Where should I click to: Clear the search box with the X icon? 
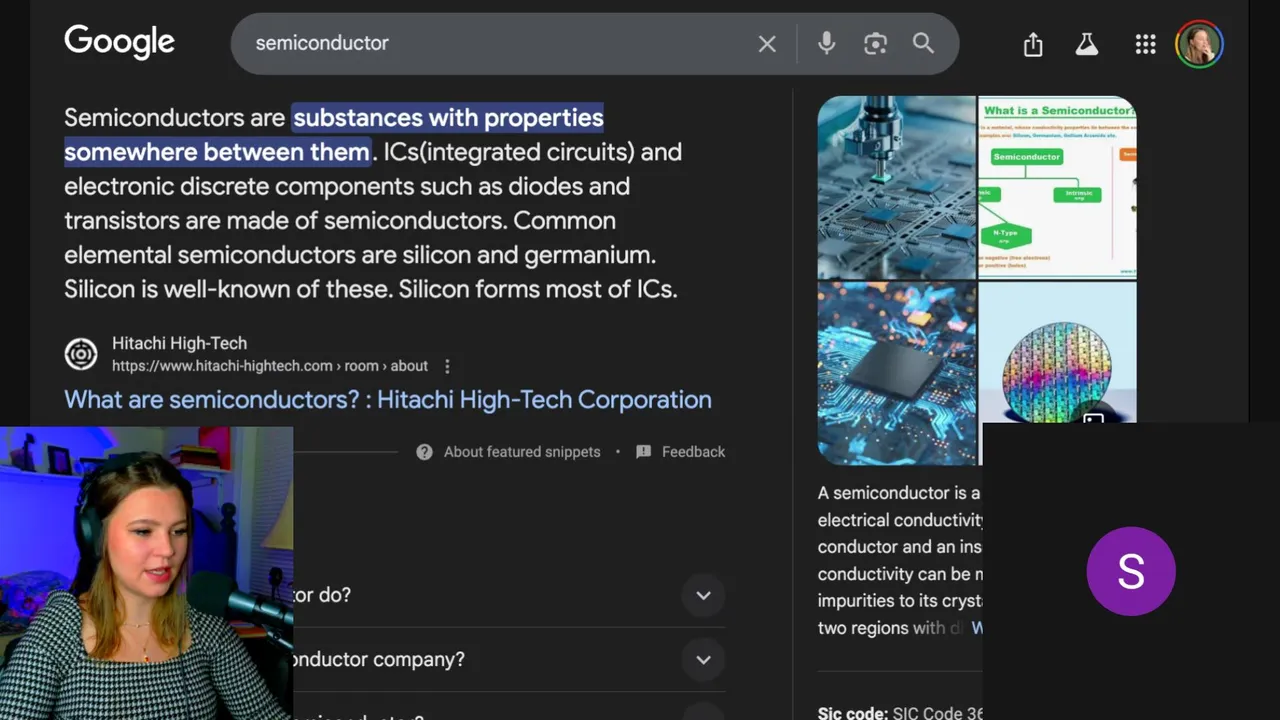click(767, 44)
